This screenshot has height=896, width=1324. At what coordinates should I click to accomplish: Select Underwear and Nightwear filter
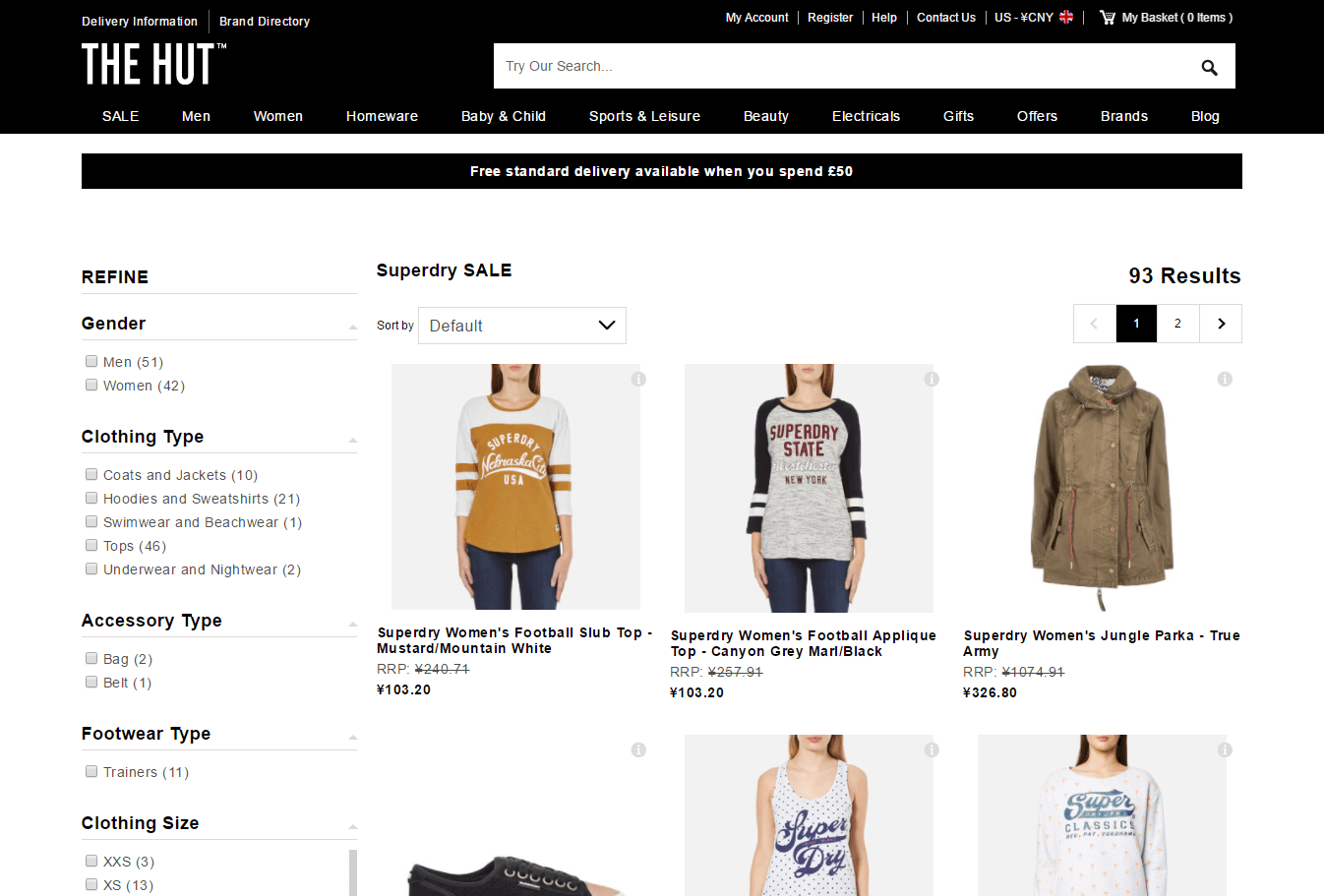[91, 568]
